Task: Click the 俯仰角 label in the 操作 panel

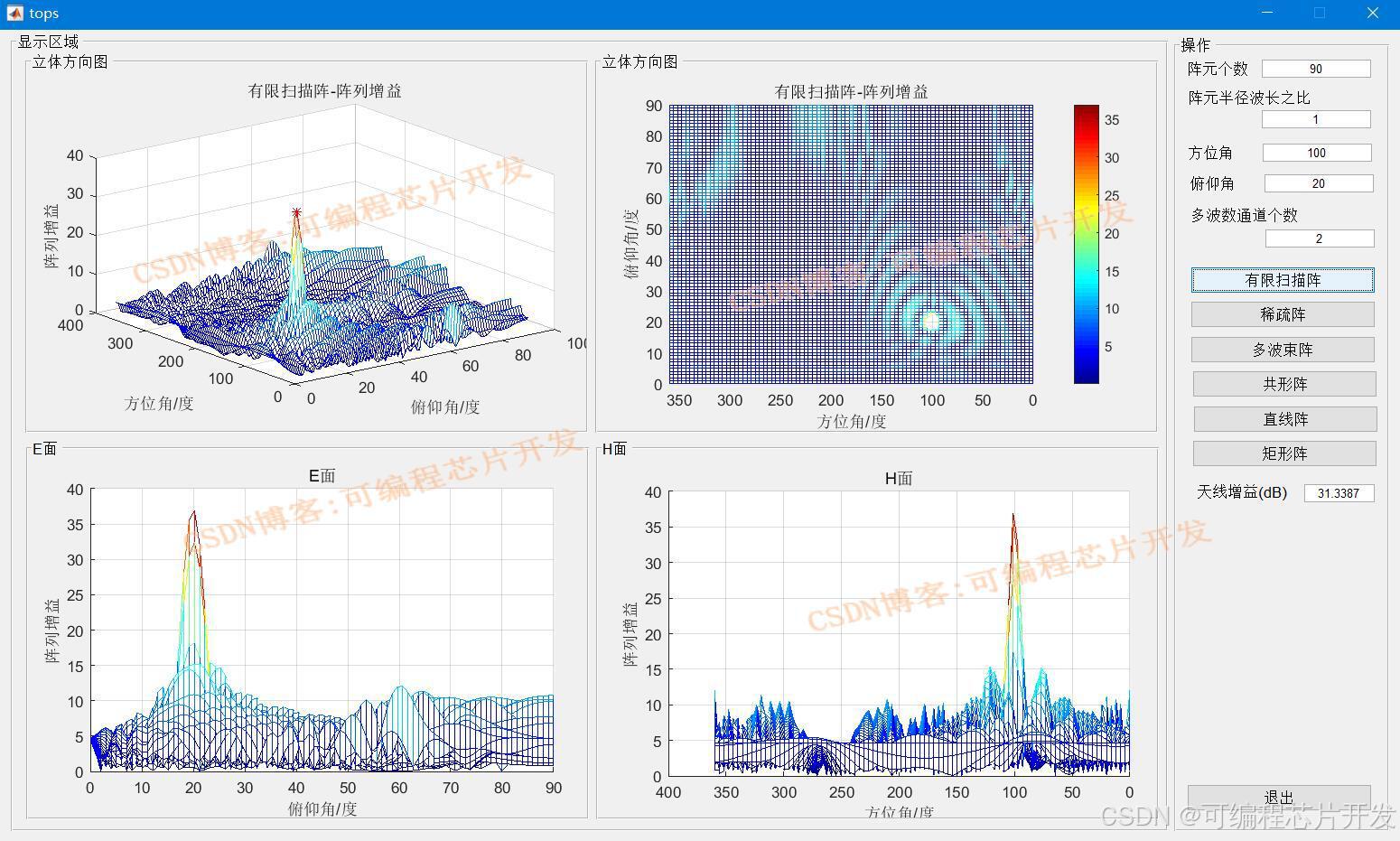Action: [1212, 183]
